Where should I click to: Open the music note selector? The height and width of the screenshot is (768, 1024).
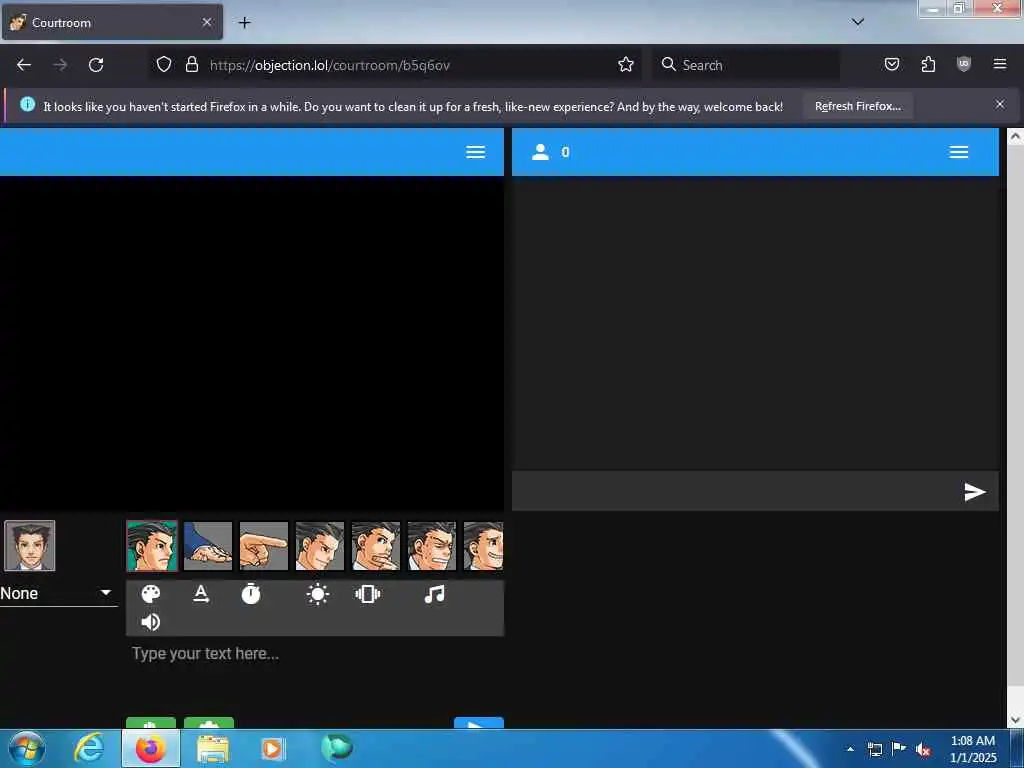[x=434, y=594]
